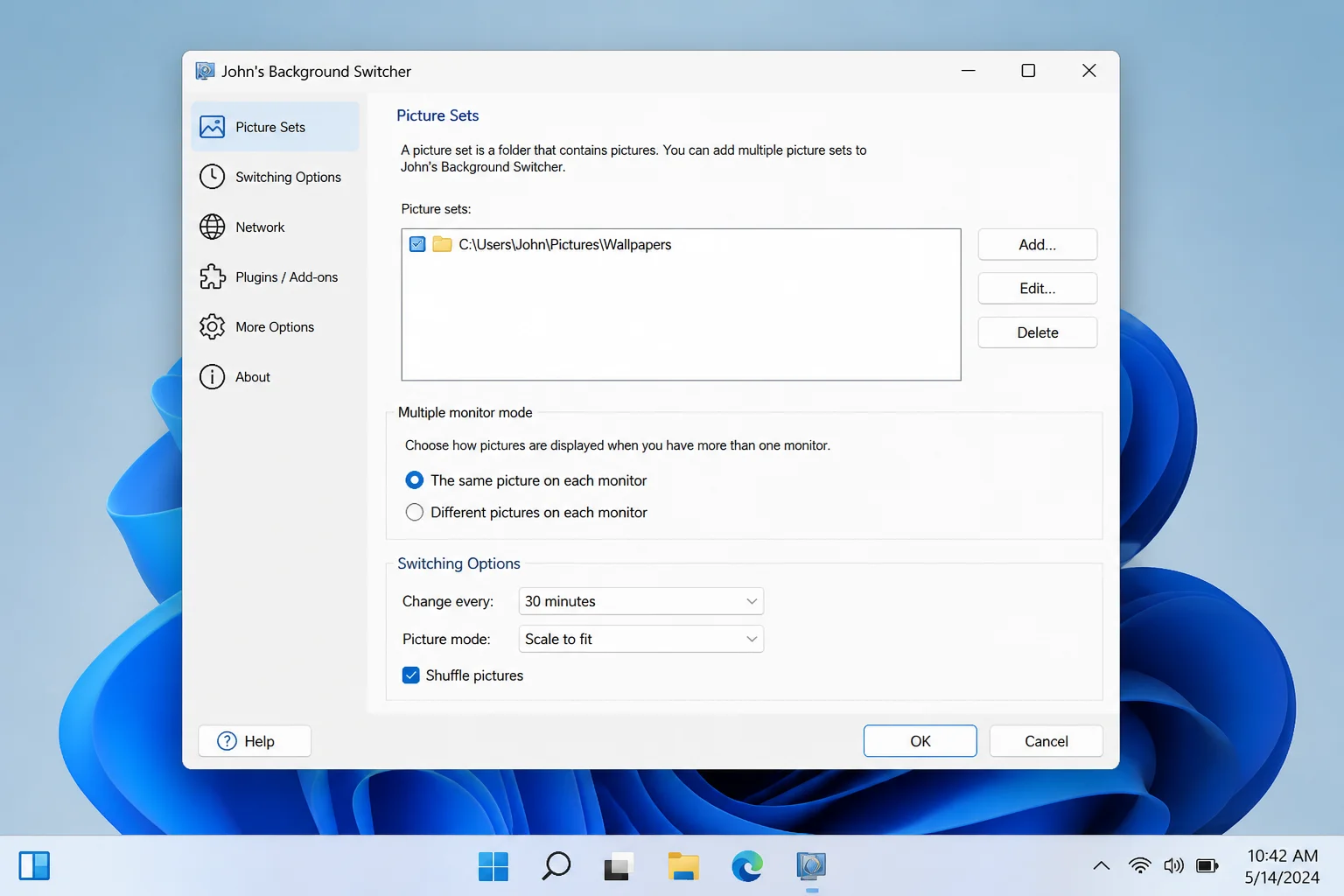The image size is (1344, 896).
Task: Click the Network globe icon
Action: click(212, 227)
